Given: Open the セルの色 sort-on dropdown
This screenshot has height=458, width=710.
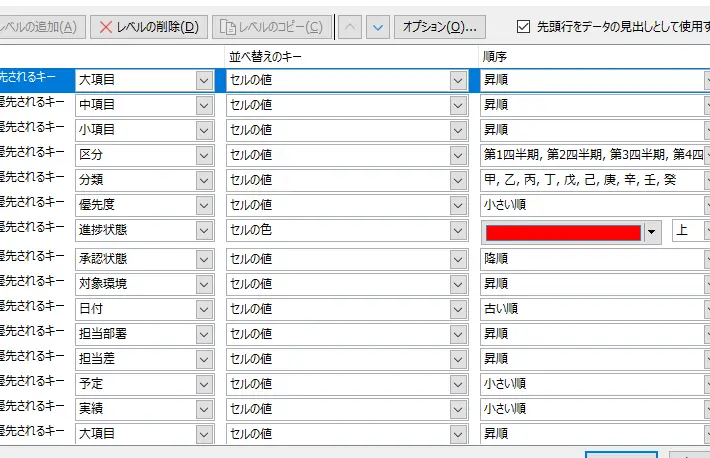Looking at the screenshot, I should click(347, 230).
